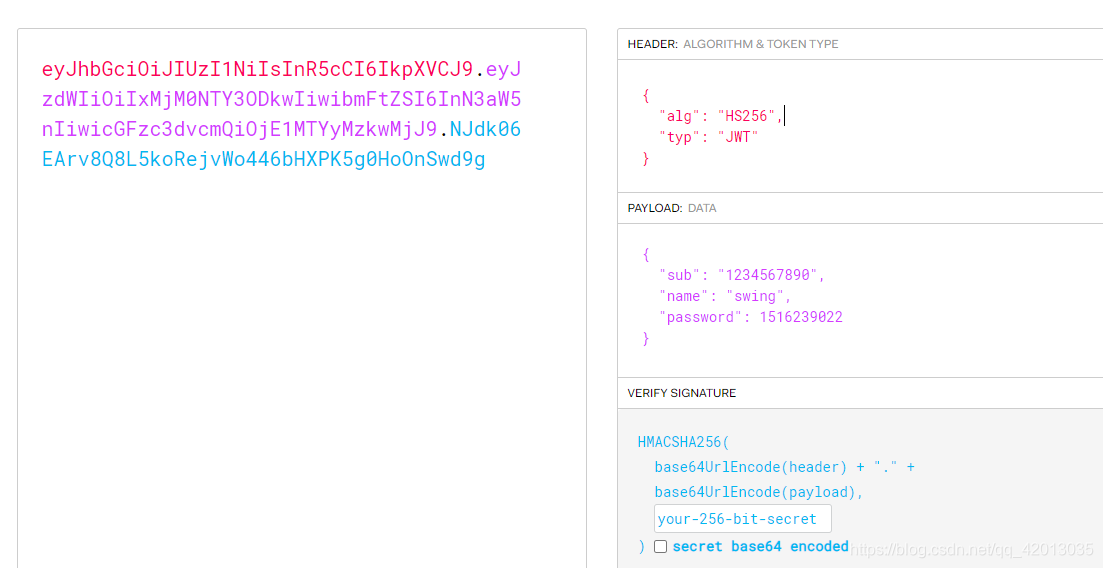Click the HMACSHA256( text in signature
Image resolution: width=1103 pixels, height=568 pixels.
coord(684,443)
